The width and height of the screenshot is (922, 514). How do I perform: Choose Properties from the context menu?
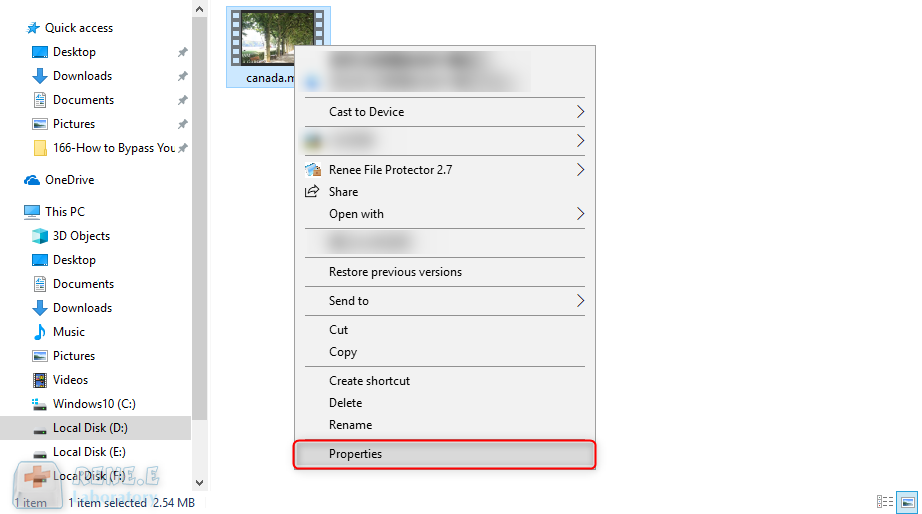(356, 454)
